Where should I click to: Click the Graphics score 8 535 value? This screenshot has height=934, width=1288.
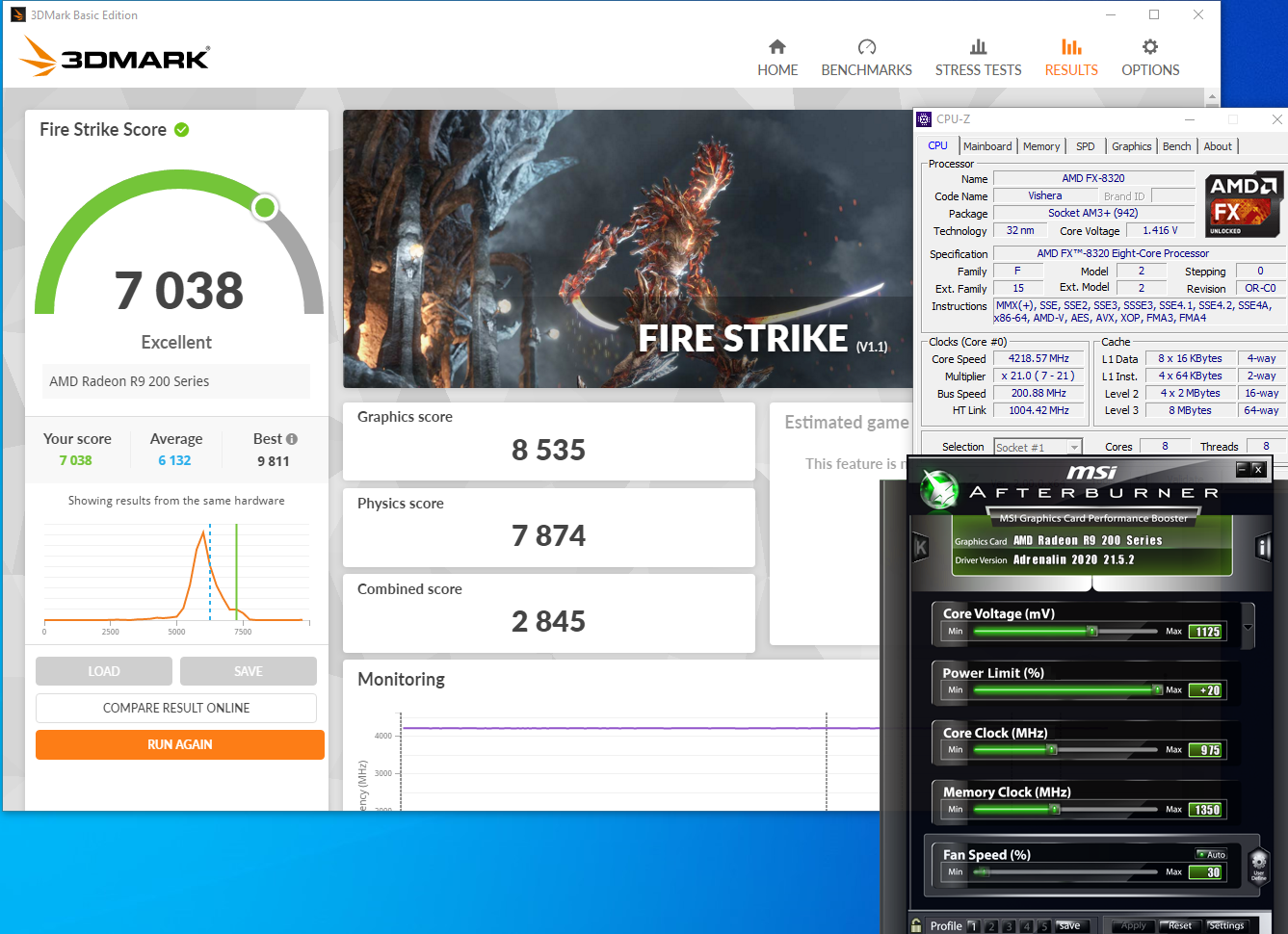pyautogui.click(x=548, y=450)
